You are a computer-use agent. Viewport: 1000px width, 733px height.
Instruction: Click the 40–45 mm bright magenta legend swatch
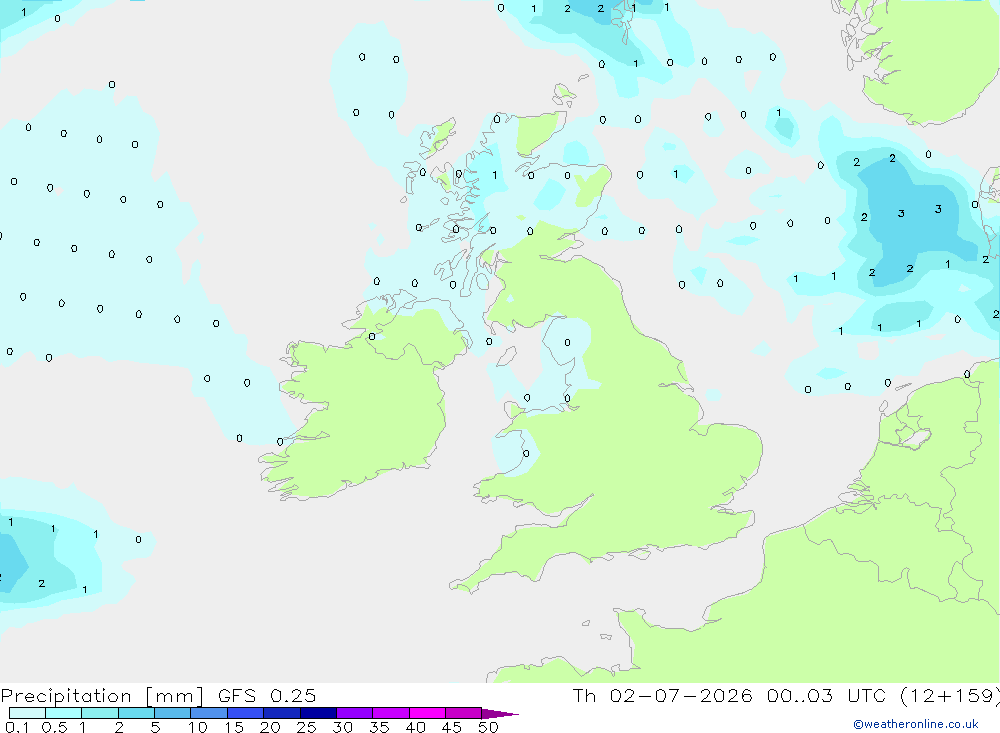coord(427,713)
